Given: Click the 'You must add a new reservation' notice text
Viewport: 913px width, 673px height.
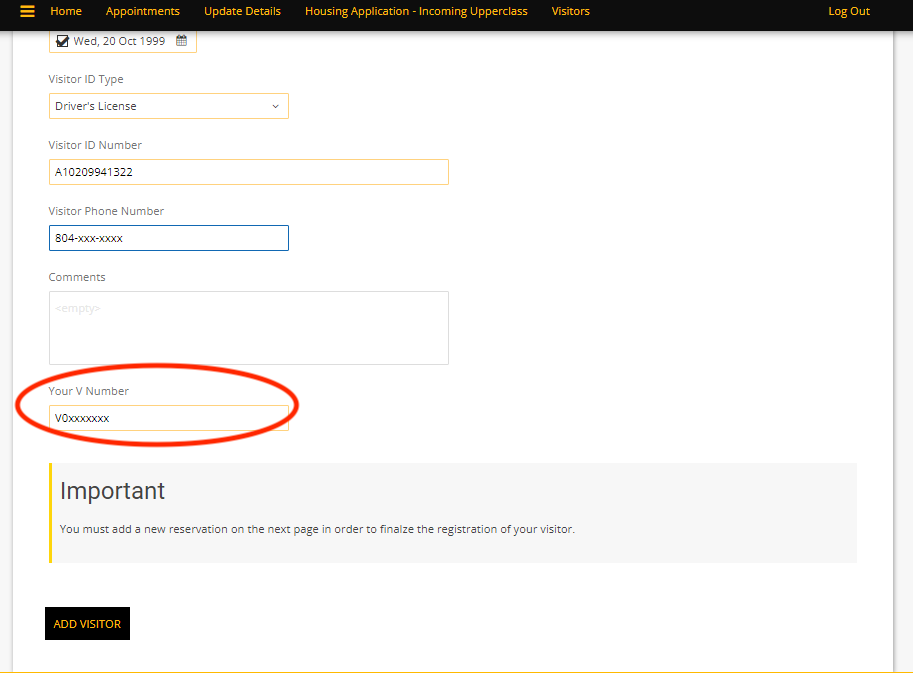Looking at the screenshot, I should [x=317, y=529].
